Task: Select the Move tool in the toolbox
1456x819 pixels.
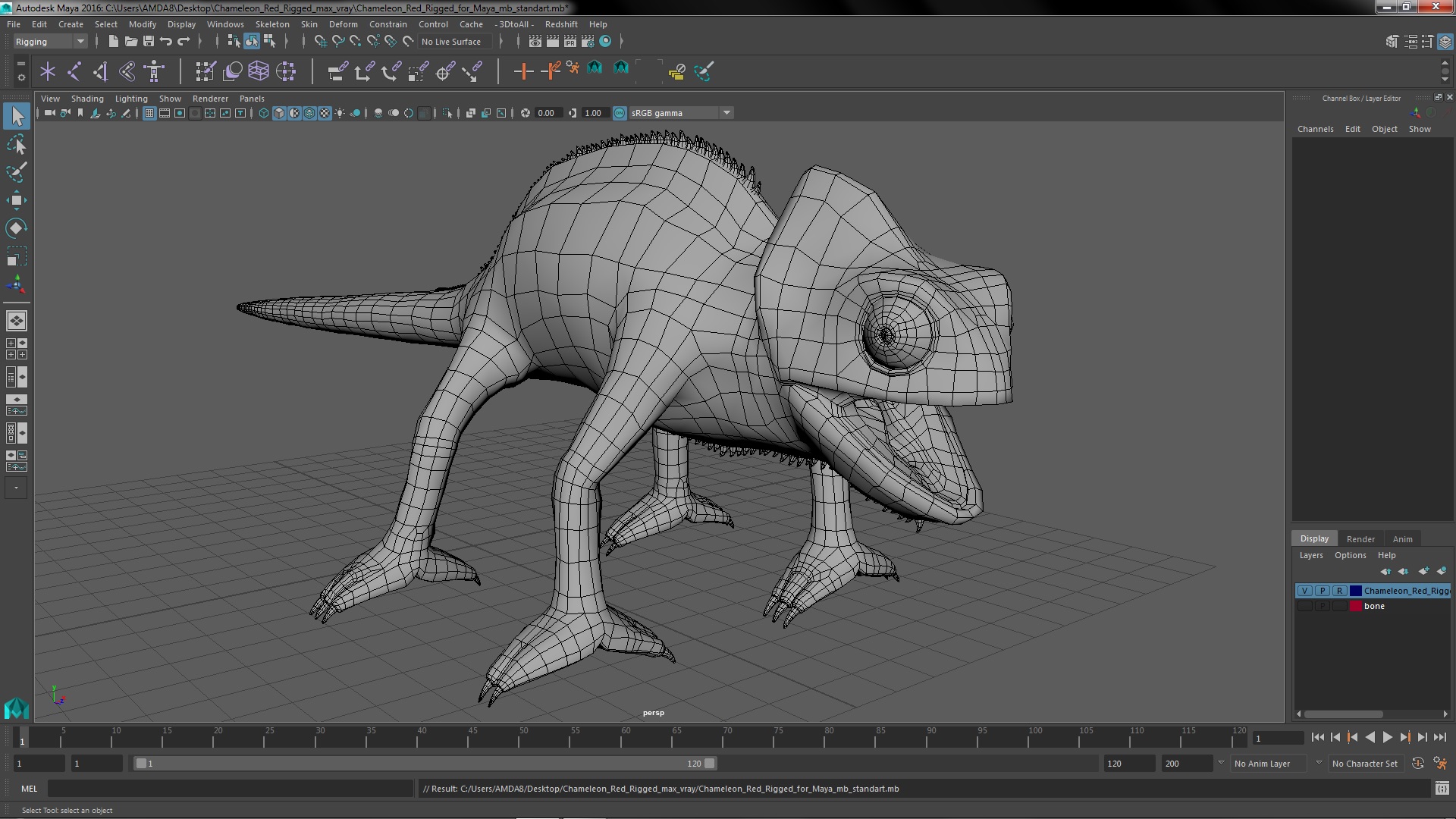Action: pyautogui.click(x=16, y=200)
